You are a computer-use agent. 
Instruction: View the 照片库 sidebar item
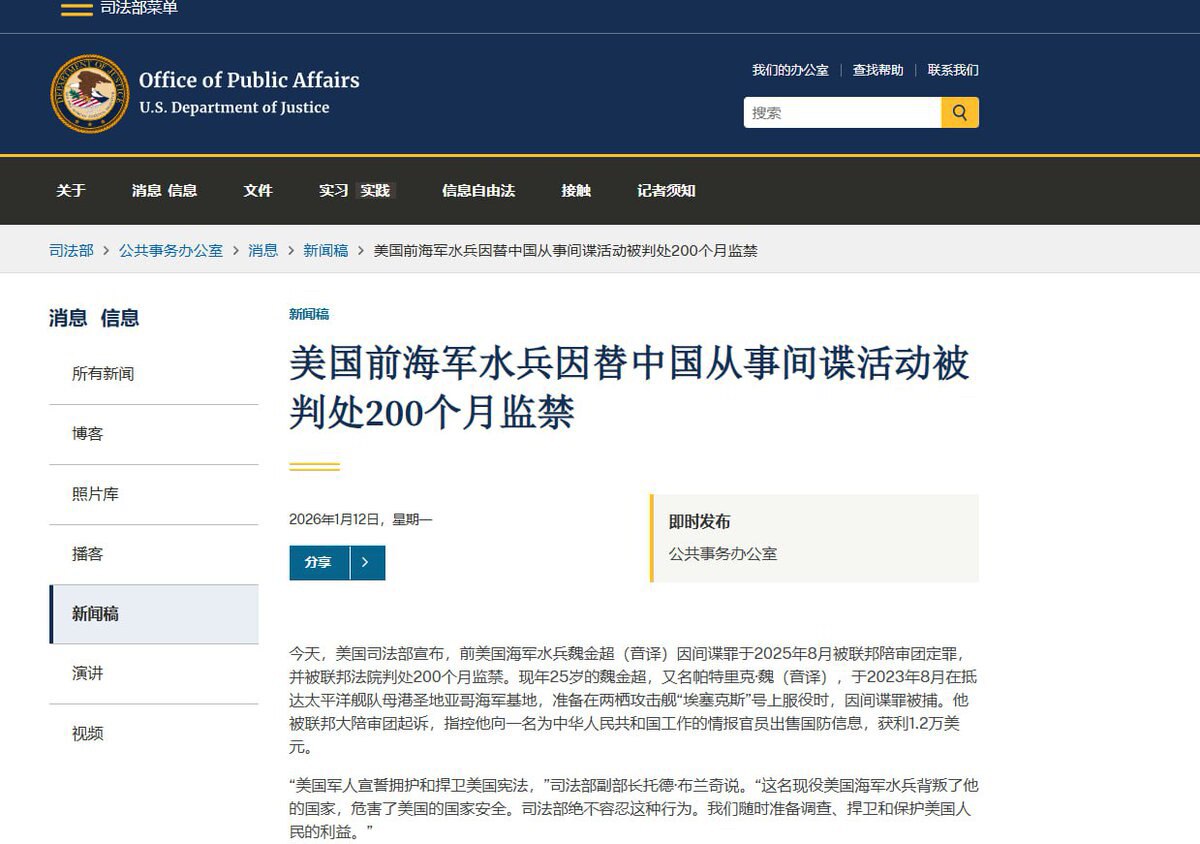[95, 493]
